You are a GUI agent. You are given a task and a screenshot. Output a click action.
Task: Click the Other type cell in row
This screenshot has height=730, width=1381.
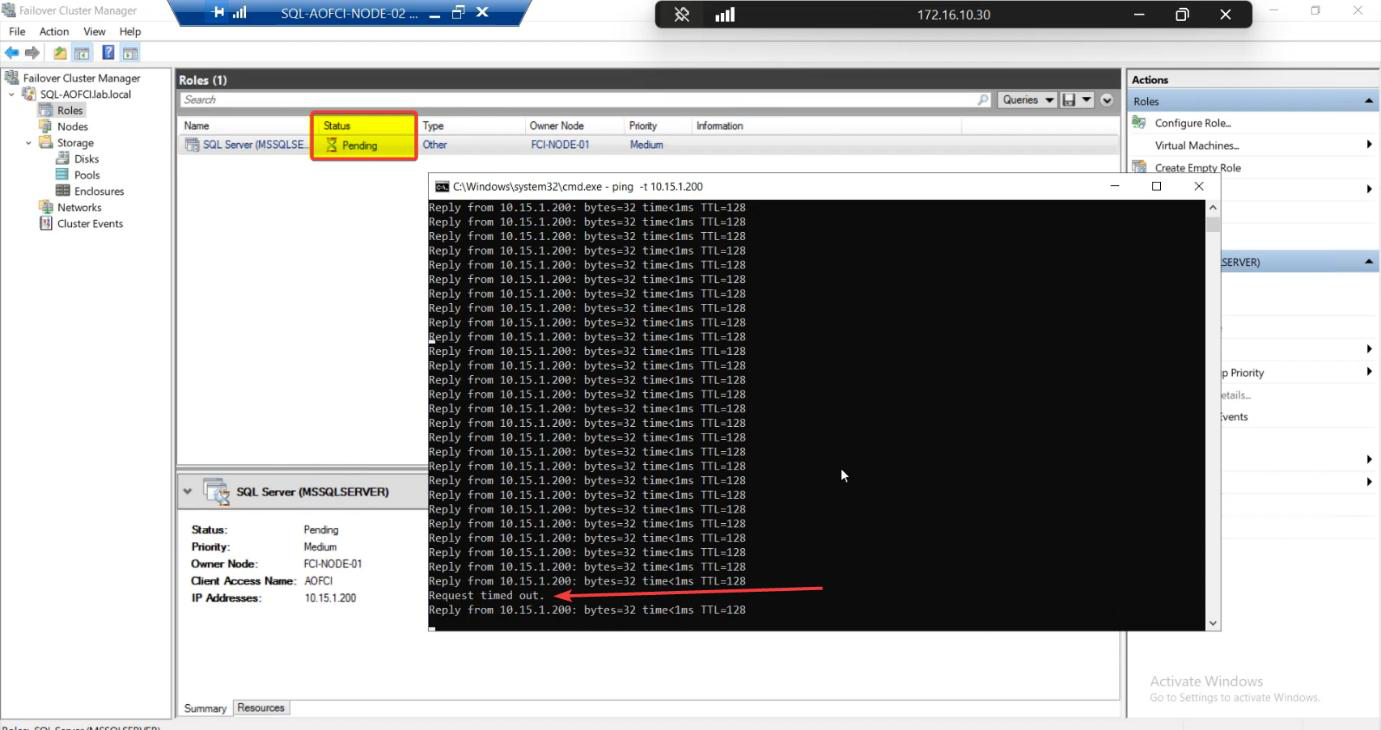click(x=435, y=145)
